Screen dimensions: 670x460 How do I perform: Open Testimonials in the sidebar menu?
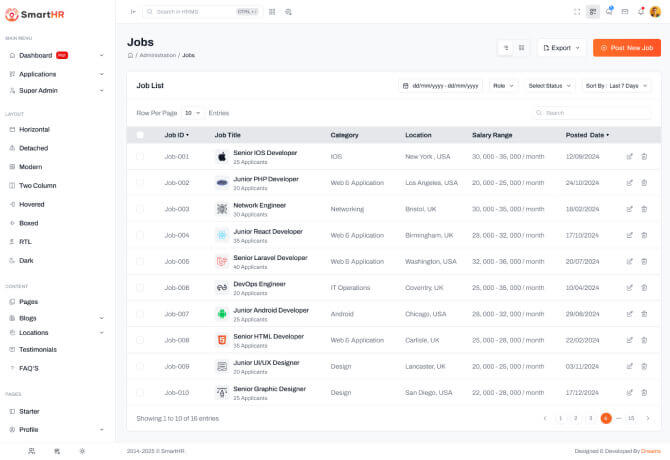coord(38,349)
